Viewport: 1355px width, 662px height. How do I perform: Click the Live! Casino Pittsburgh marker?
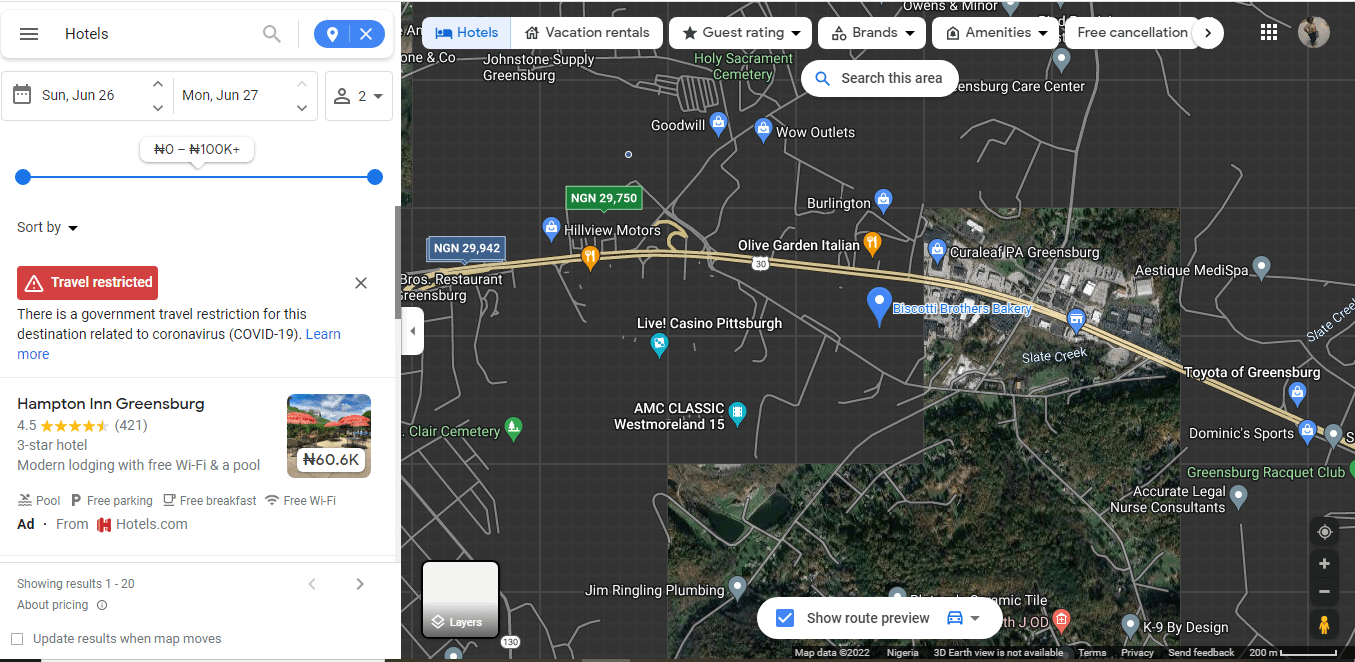point(659,346)
